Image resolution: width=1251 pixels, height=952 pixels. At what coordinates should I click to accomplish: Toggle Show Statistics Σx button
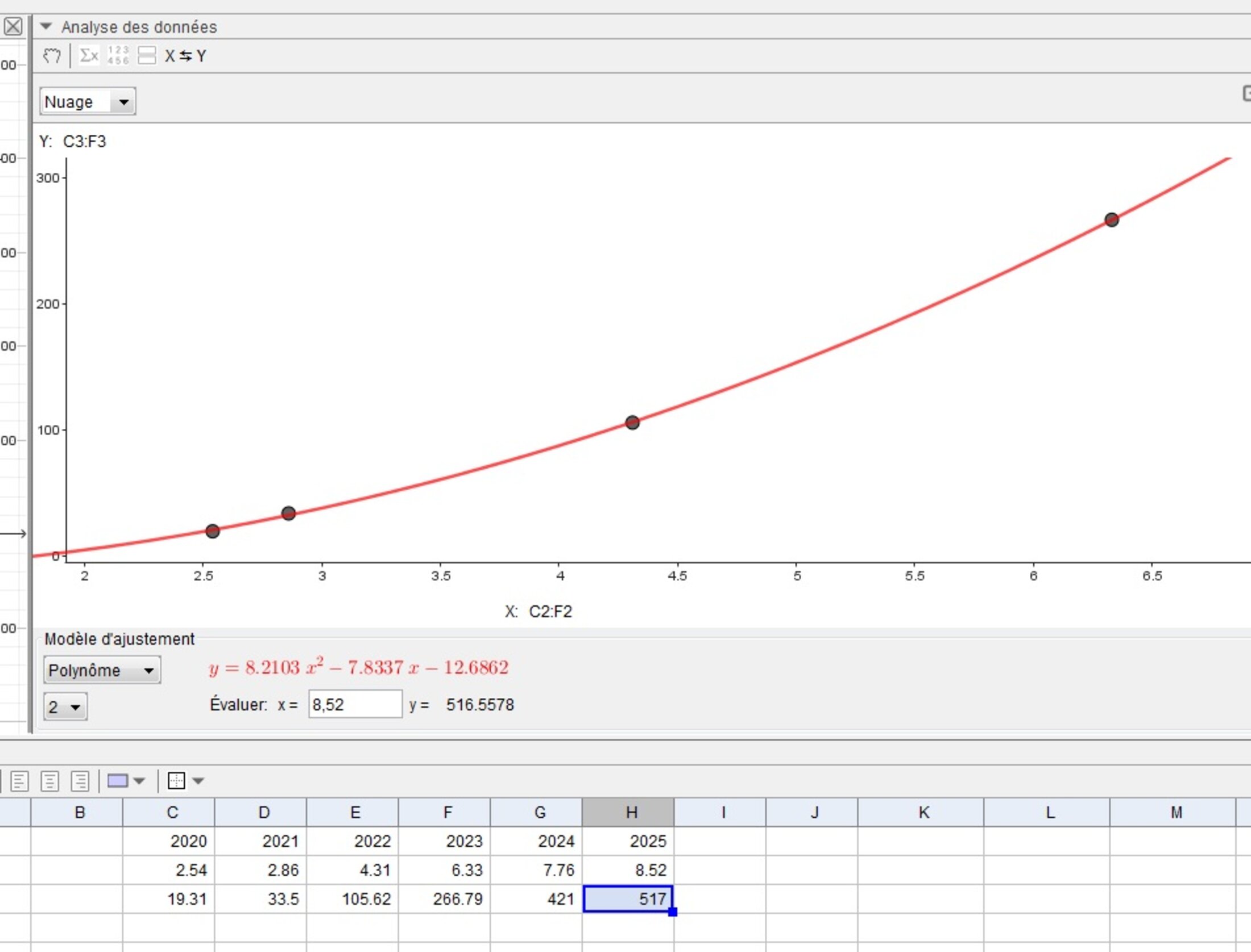click(x=89, y=56)
